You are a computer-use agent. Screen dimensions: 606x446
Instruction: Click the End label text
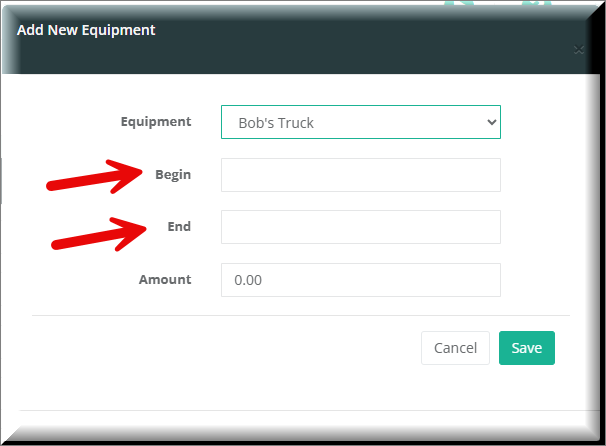click(179, 226)
